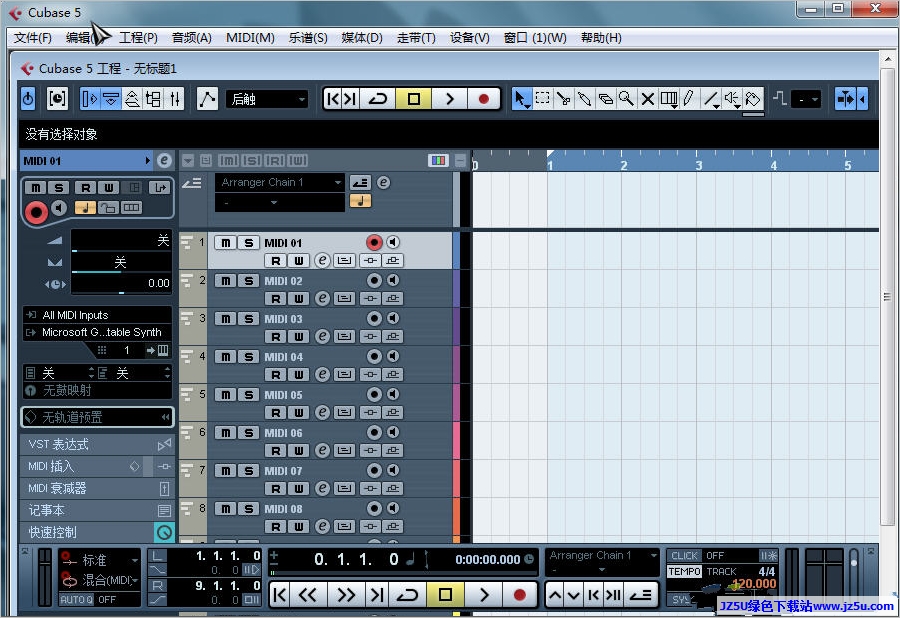
Task: Click the track colors icon above track list
Action: click(x=438, y=161)
